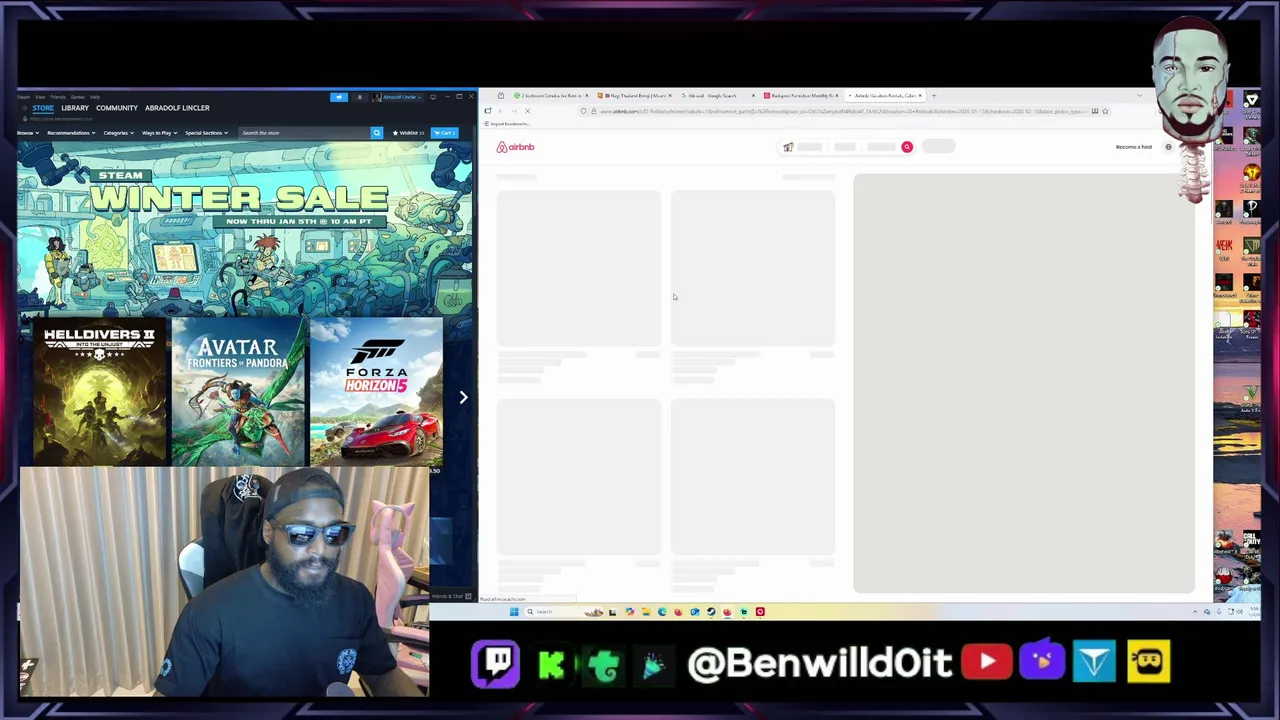The height and width of the screenshot is (720, 1280).
Task: Open Steam View menu
Action: tap(40, 97)
